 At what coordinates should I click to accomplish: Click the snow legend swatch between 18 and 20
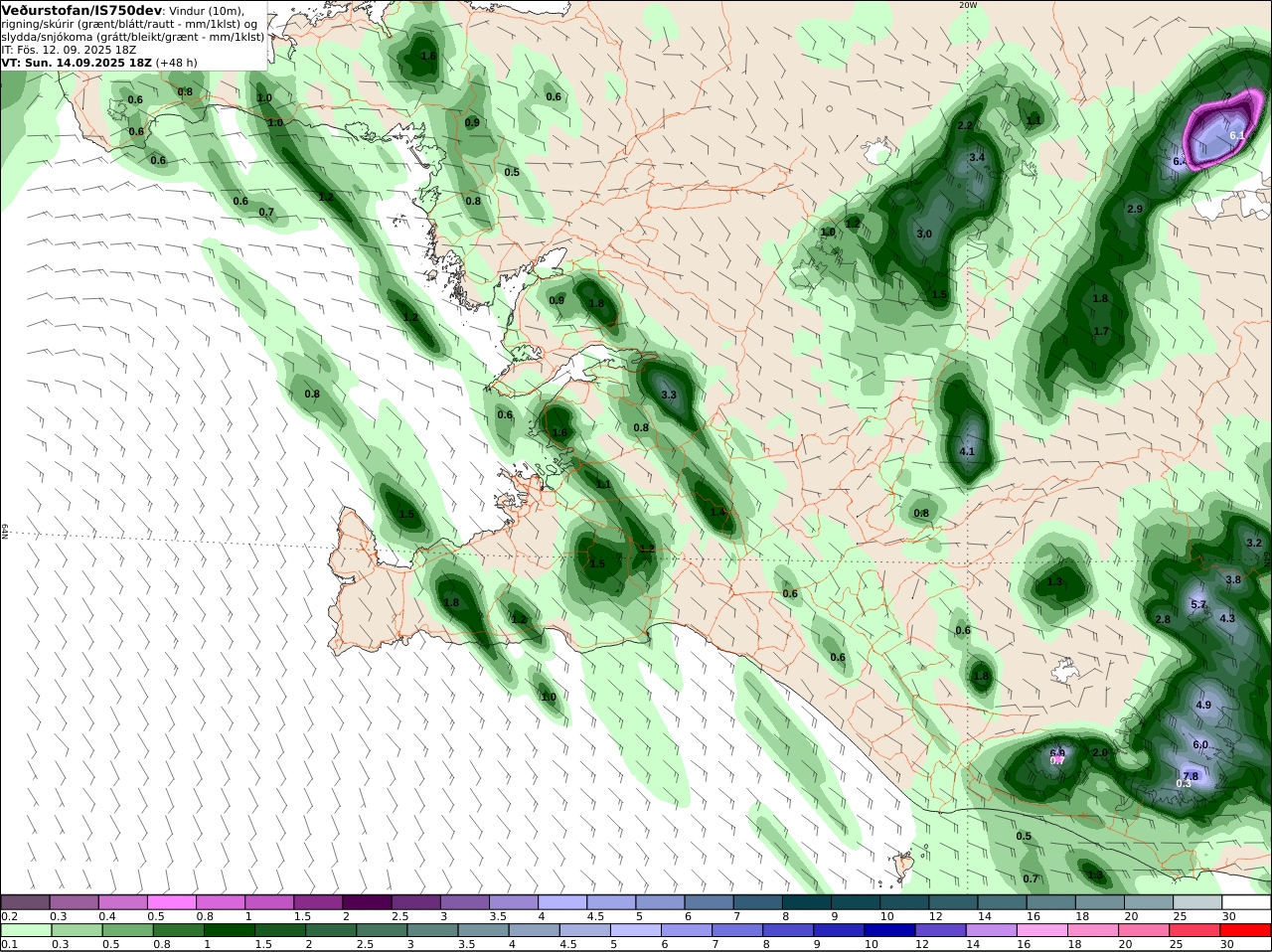(x=1101, y=902)
